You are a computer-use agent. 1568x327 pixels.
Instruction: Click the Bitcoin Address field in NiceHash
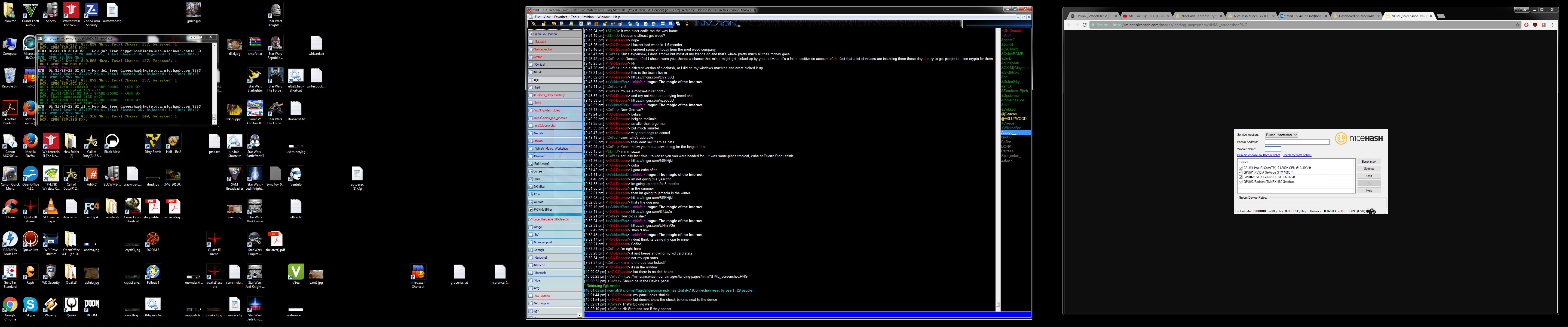click(x=1297, y=142)
